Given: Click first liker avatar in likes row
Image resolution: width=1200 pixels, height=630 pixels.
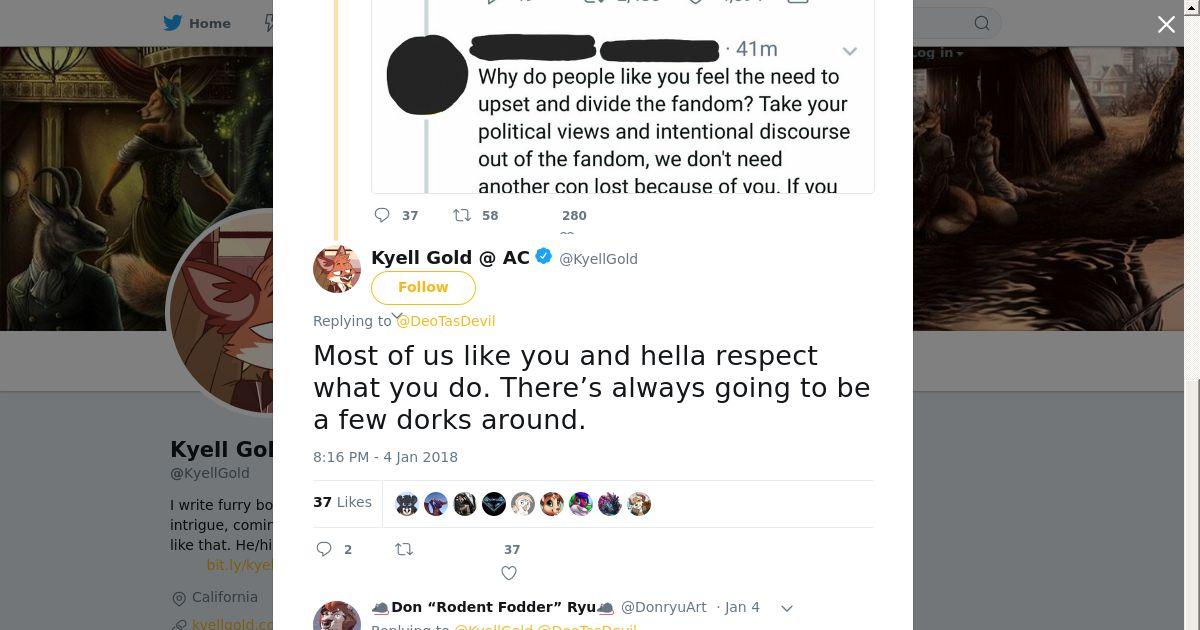Looking at the screenshot, I should pos(407,504).
